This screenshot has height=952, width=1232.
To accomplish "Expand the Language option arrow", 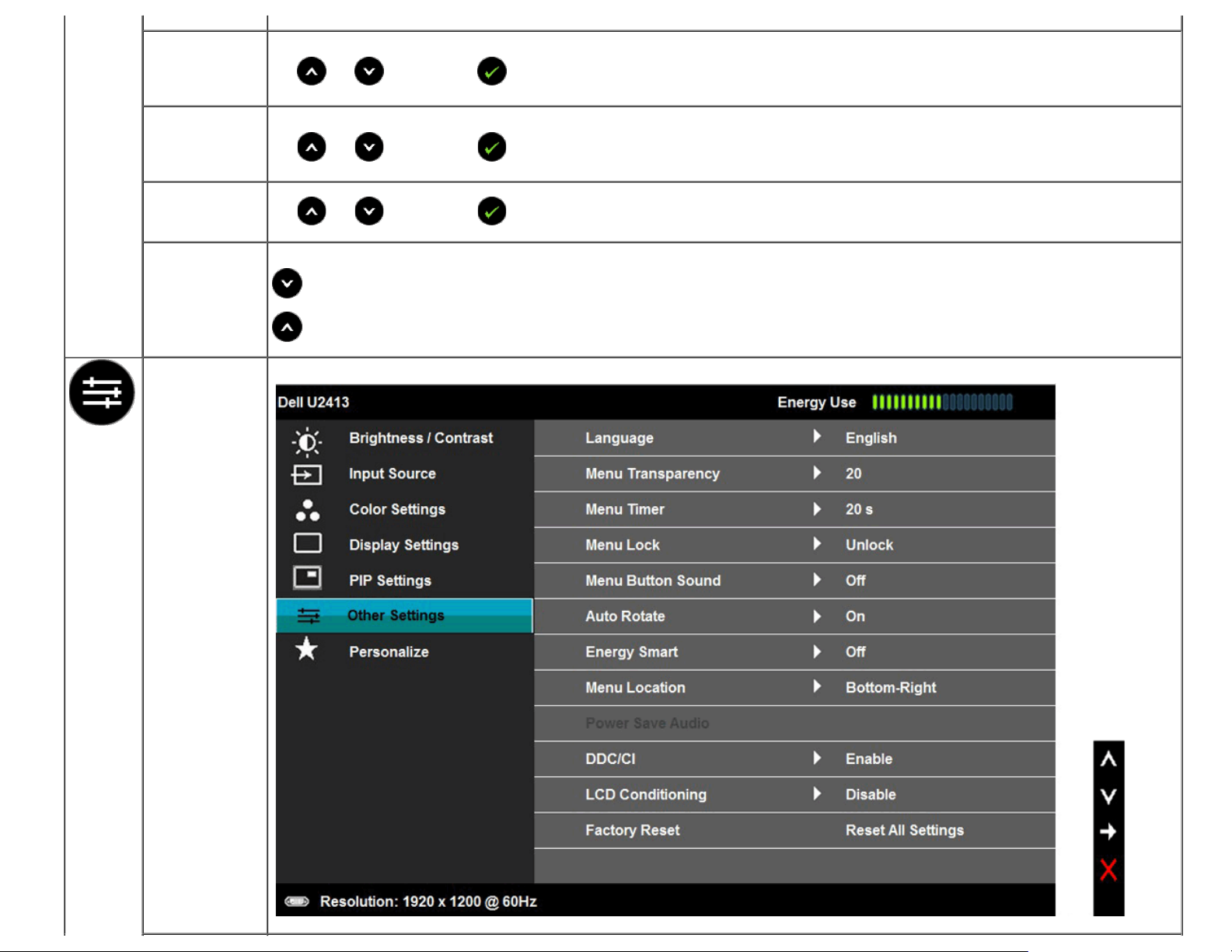I will pos(817,437).
